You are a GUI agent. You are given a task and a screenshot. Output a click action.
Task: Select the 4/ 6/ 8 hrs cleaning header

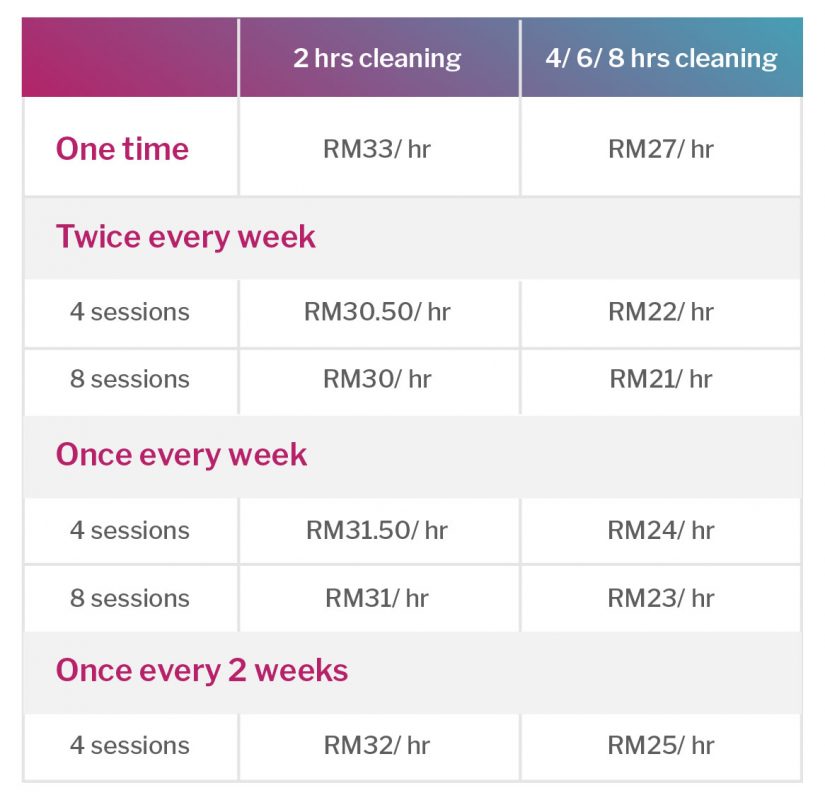point(661,58)
